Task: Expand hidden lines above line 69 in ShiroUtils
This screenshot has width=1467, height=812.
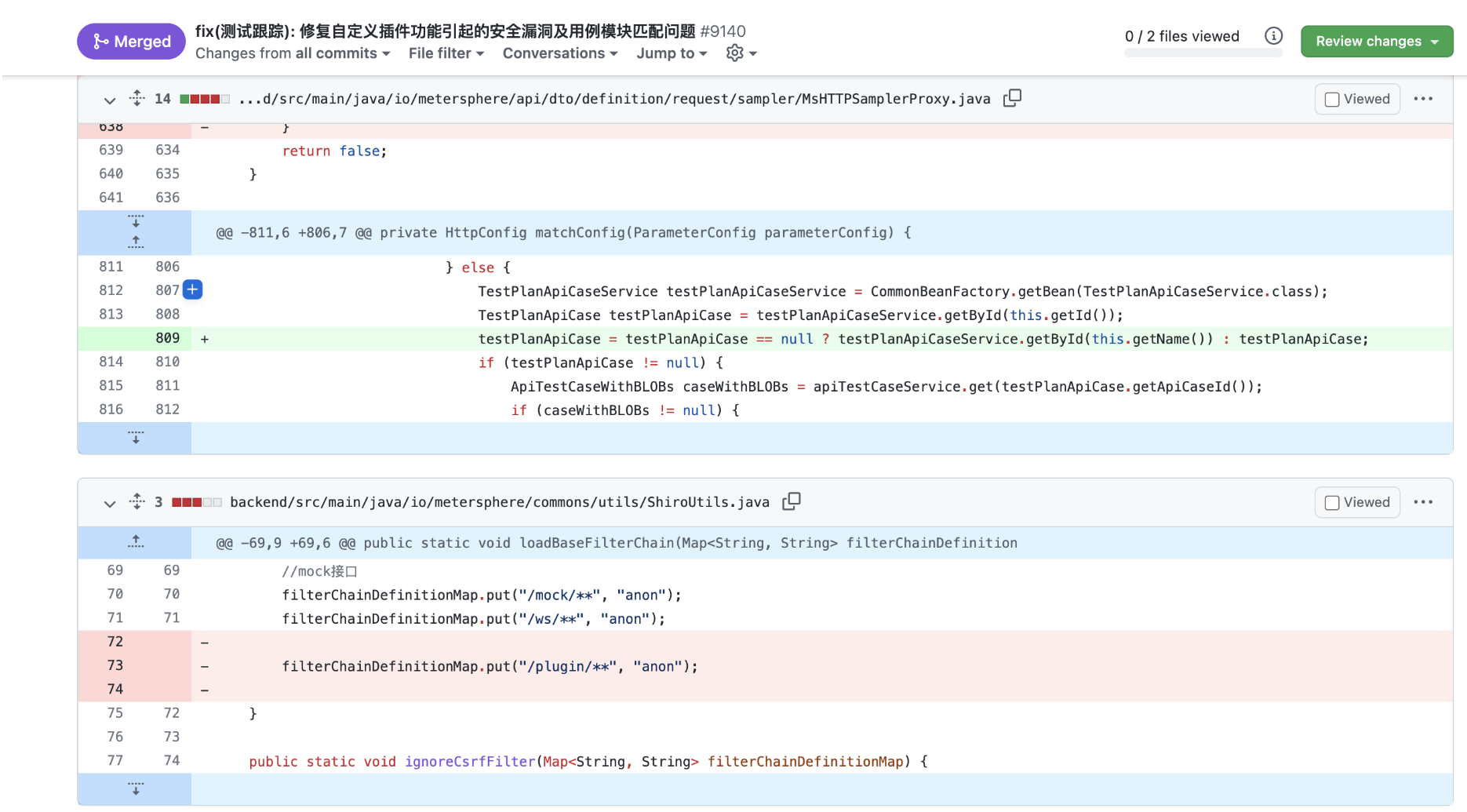Action: [136, 542]
